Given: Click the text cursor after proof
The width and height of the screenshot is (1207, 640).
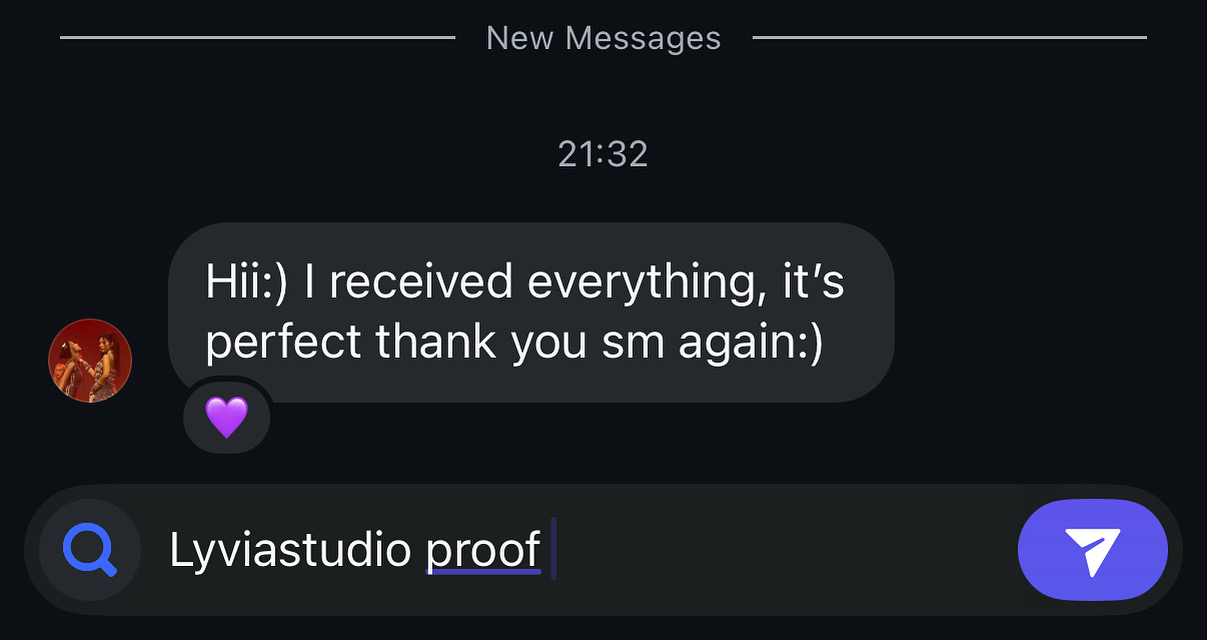Looking at the screenshot, I should (x=553, y=551).
